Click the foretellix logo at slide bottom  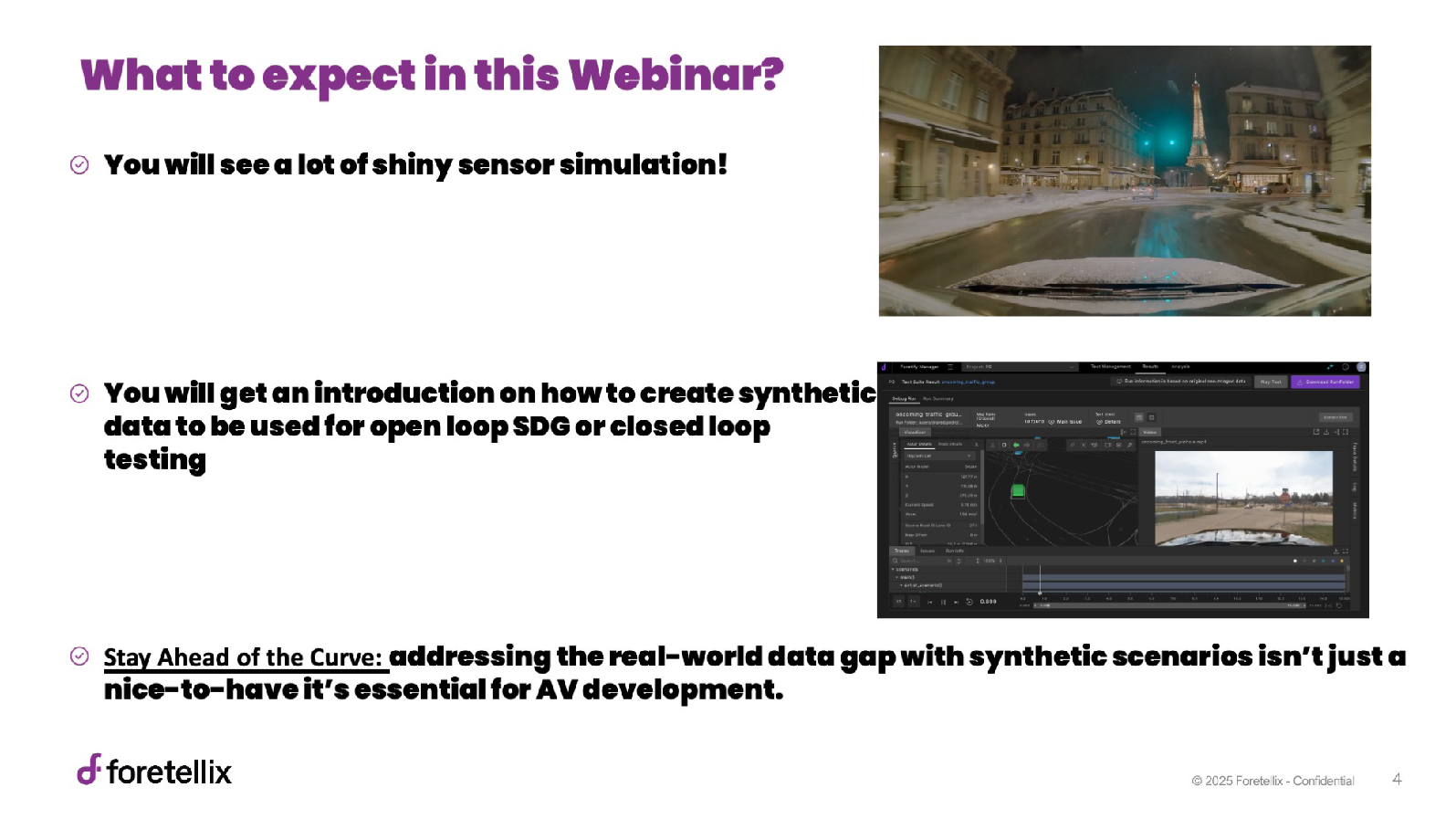tap(154, 772)
